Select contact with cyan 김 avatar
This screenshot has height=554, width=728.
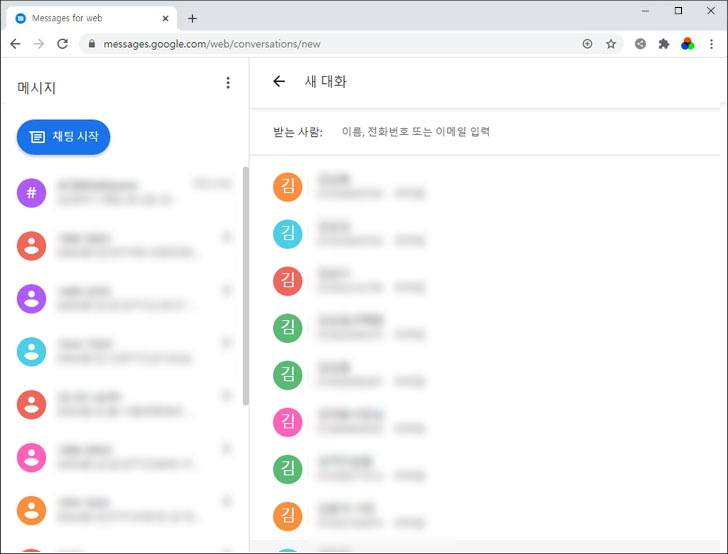pos(485,234)
